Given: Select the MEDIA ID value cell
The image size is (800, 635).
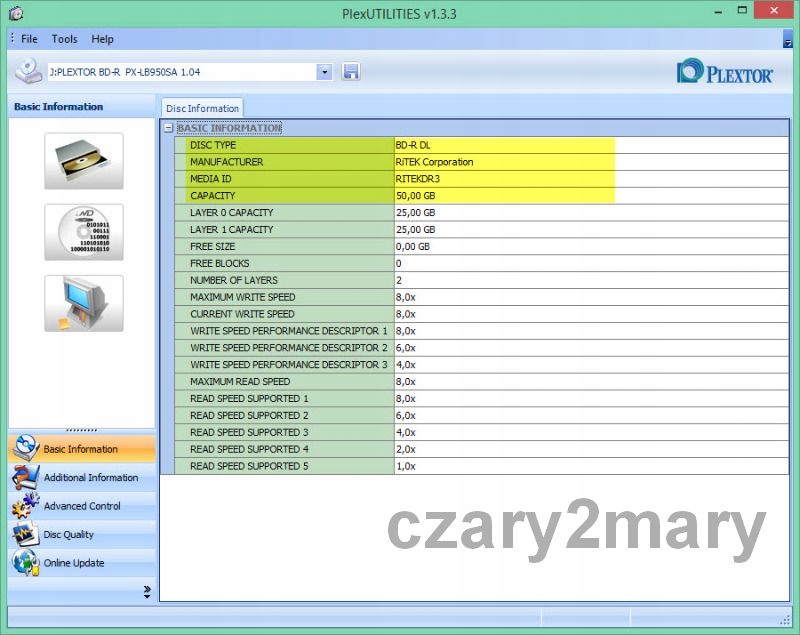Looking at the screenshot, I should [504, 179].
